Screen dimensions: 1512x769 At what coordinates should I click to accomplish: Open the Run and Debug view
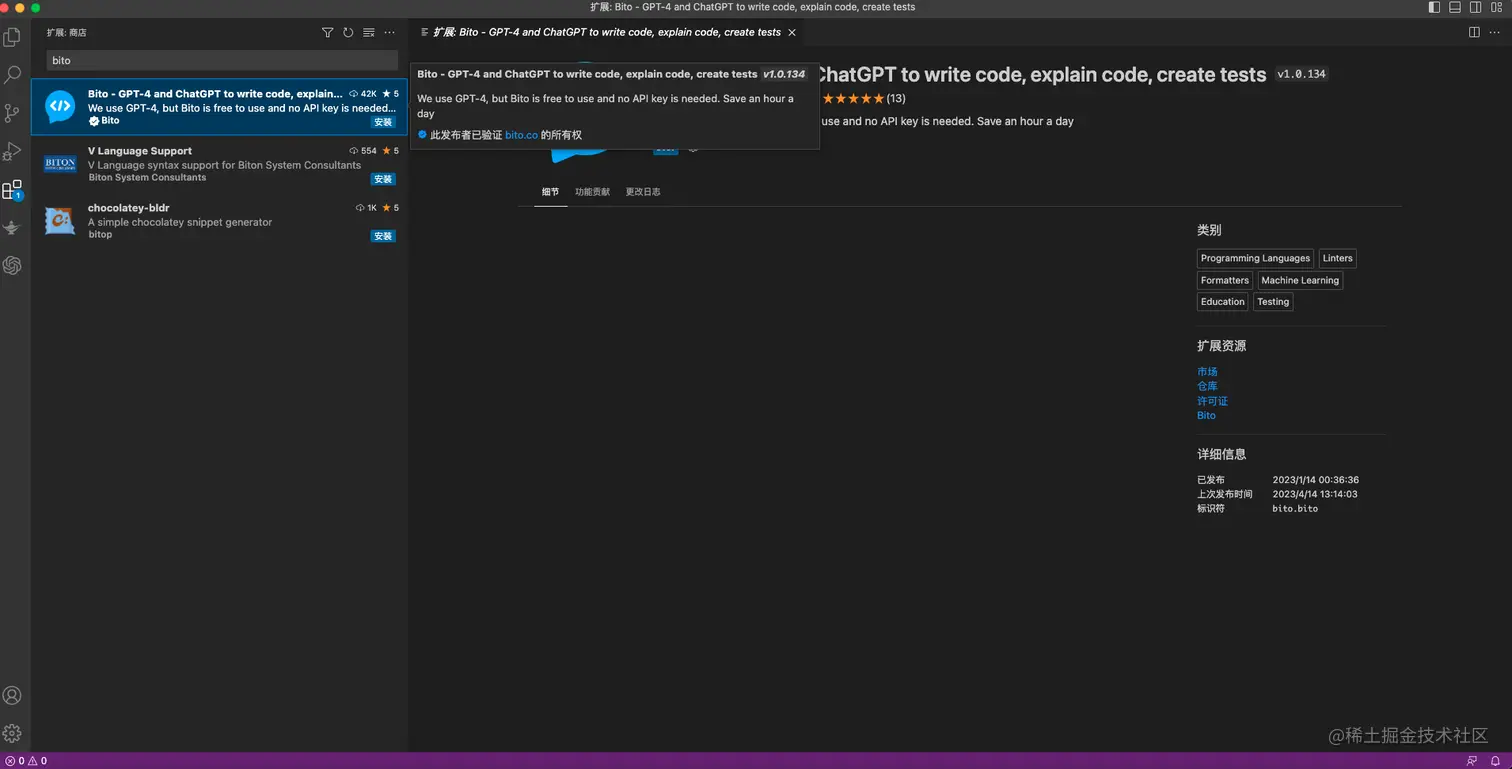pyautogui.click(x=12, y=151)
